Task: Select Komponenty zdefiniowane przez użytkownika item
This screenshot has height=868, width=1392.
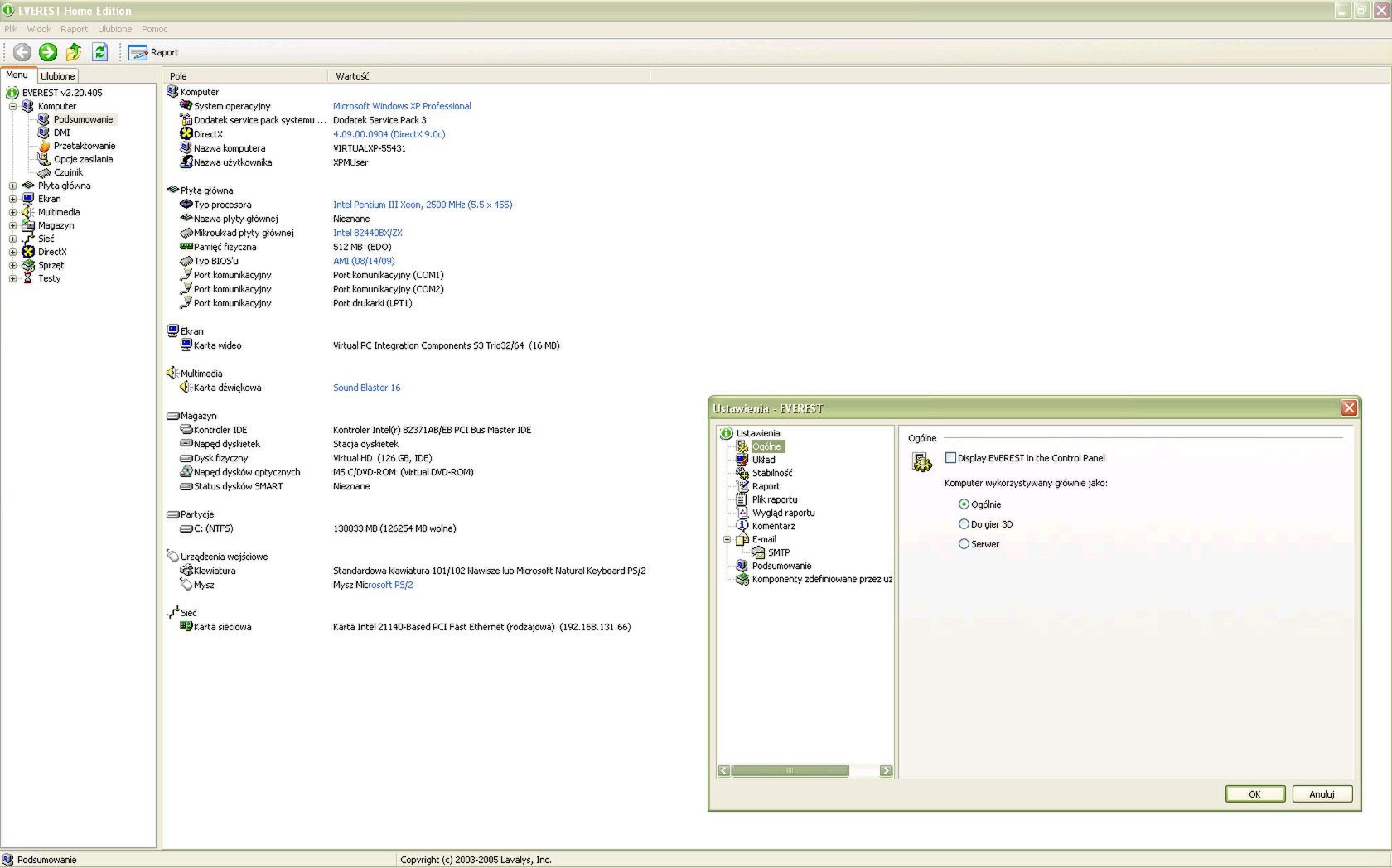Action: coord(822,579)
